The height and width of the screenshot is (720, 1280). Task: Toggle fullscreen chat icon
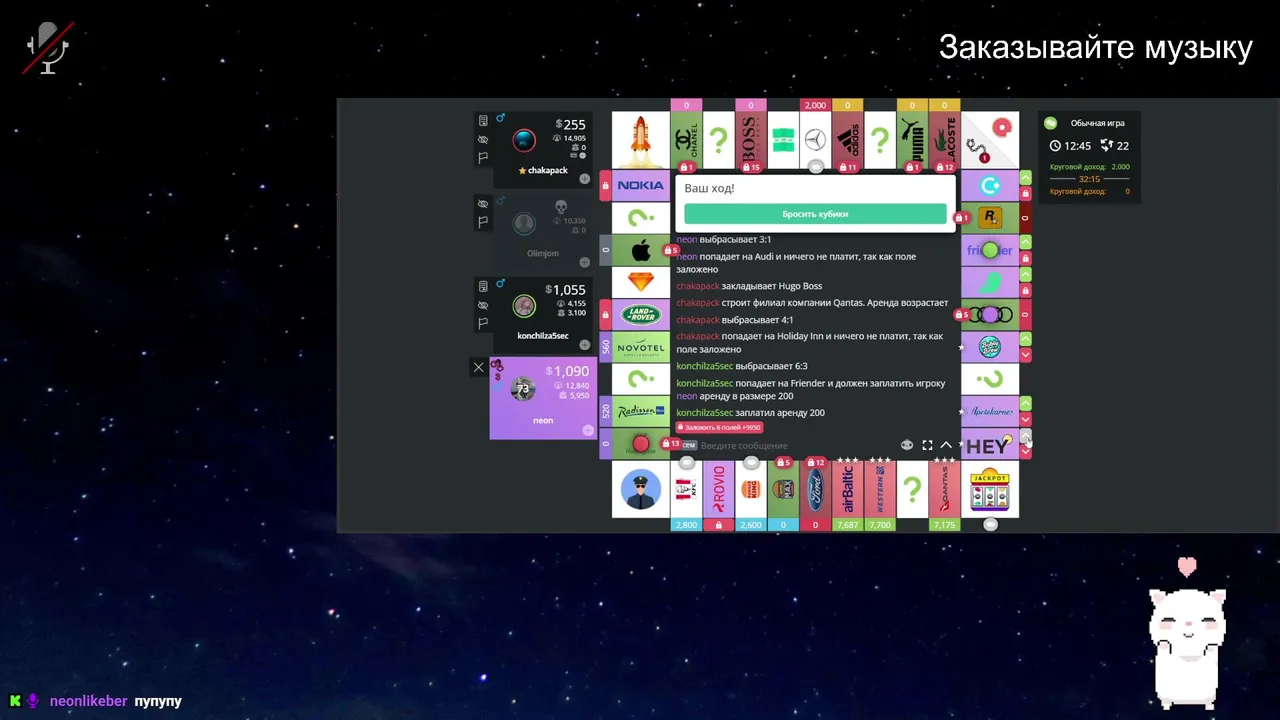[927, 445]
